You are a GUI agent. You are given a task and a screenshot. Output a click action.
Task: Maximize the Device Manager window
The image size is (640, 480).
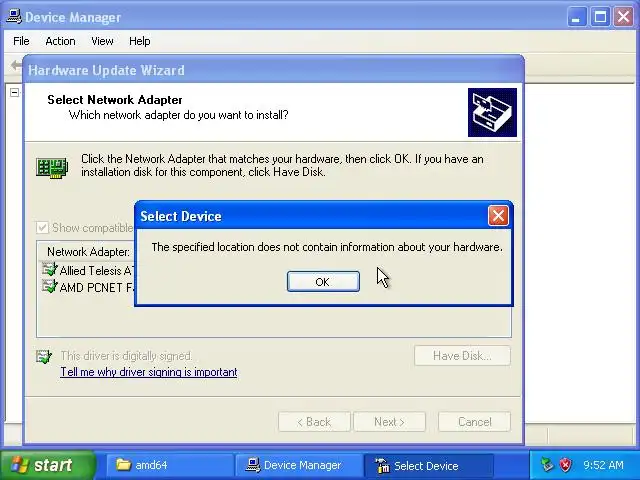600,17
